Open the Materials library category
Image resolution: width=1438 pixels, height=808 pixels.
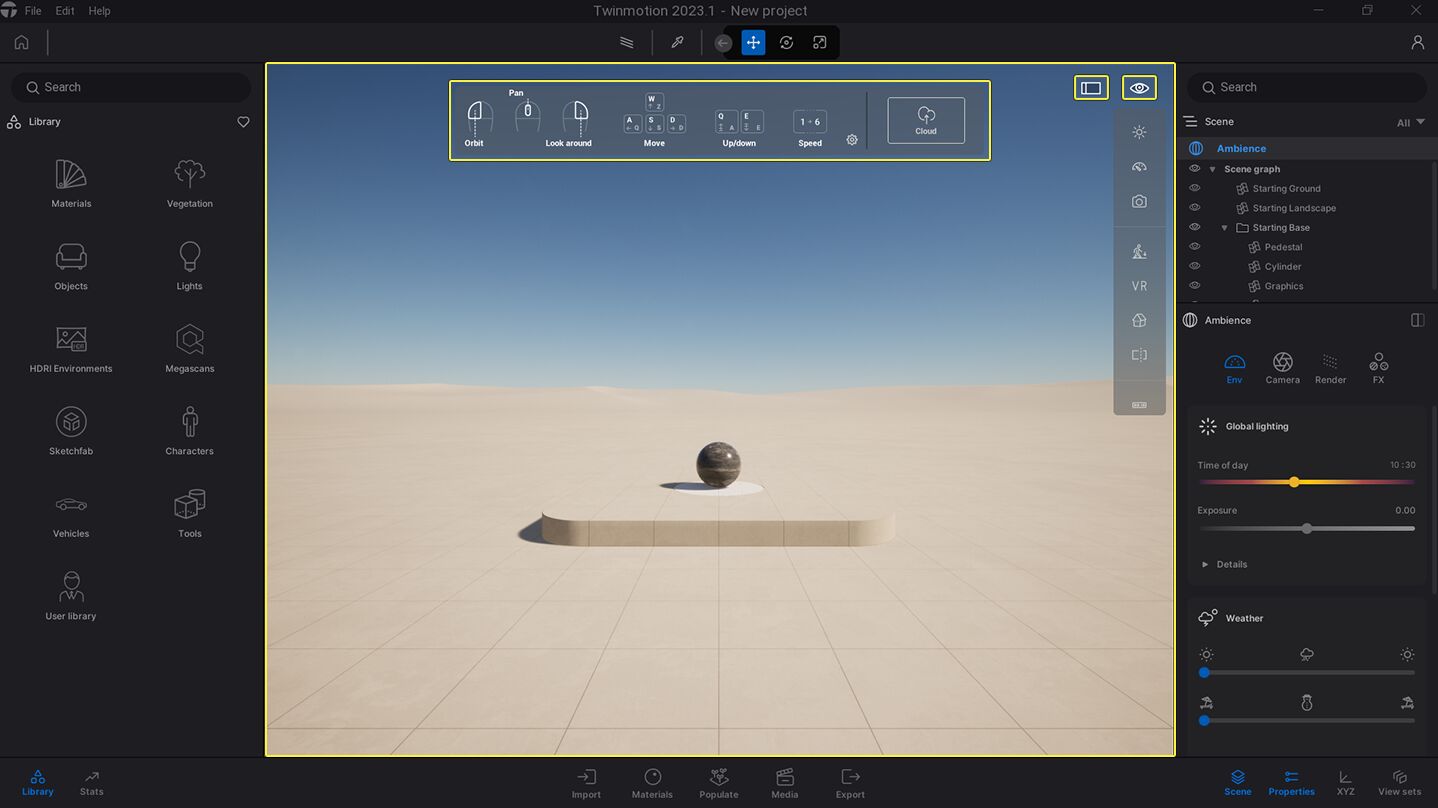pyautogui.click(x=70, y=182)
